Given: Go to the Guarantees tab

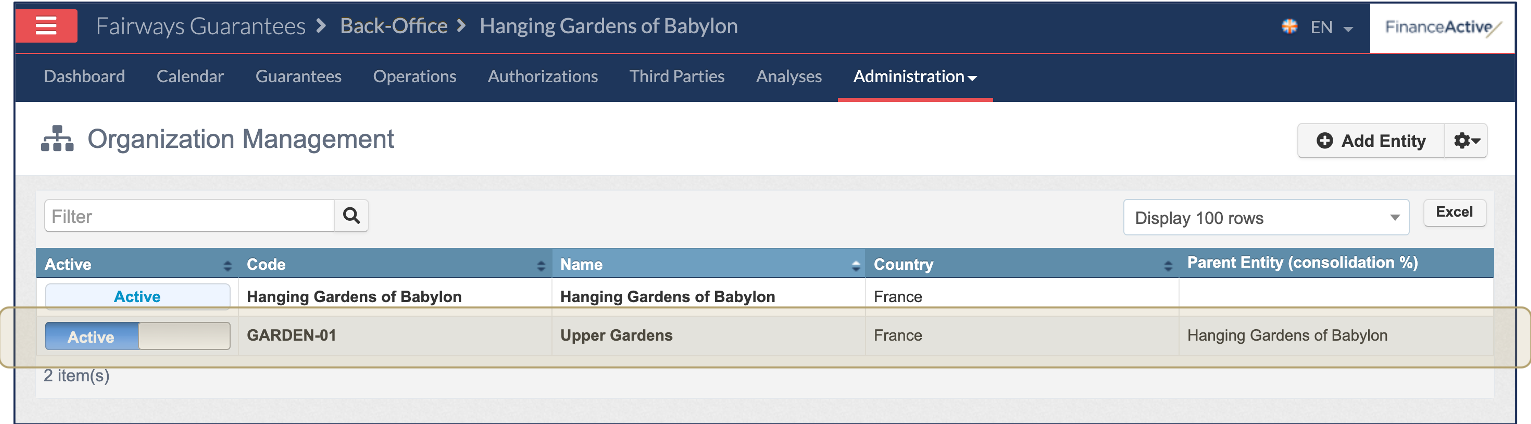Looking at the screenshot, I should click(298, 76).
